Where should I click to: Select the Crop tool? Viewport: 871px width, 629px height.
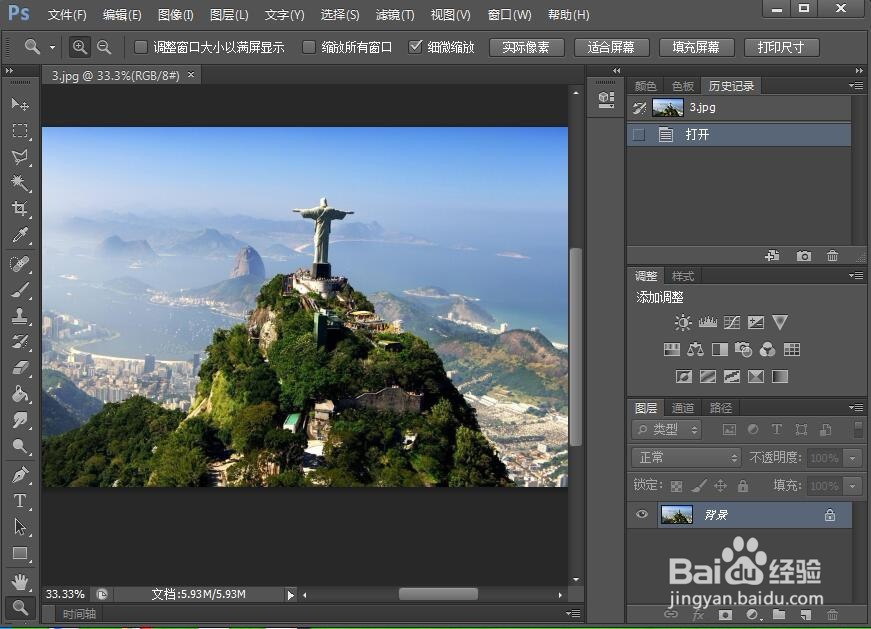coord(20,209)
